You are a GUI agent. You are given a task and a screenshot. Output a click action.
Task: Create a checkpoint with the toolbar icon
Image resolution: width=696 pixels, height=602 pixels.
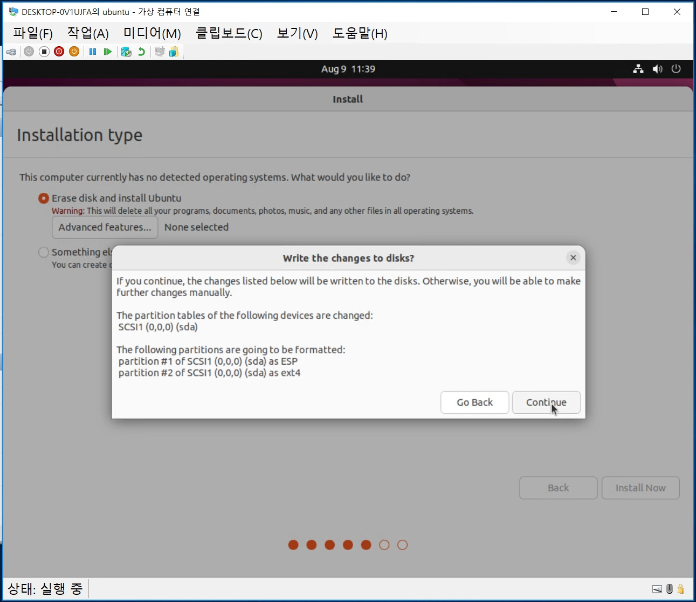(x=126, y=51)
